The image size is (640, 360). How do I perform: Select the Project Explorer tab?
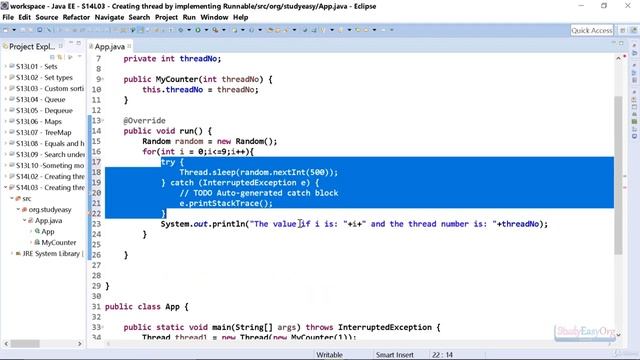point(32,47)
